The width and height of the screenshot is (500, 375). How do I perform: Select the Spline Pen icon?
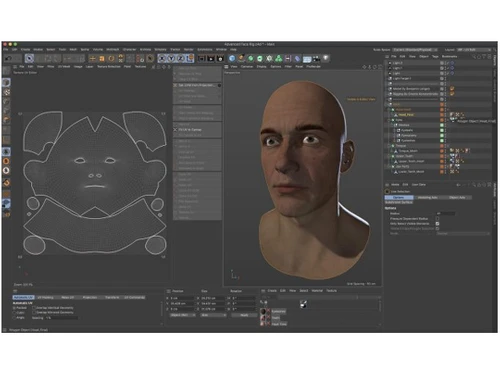pos(241,59)
